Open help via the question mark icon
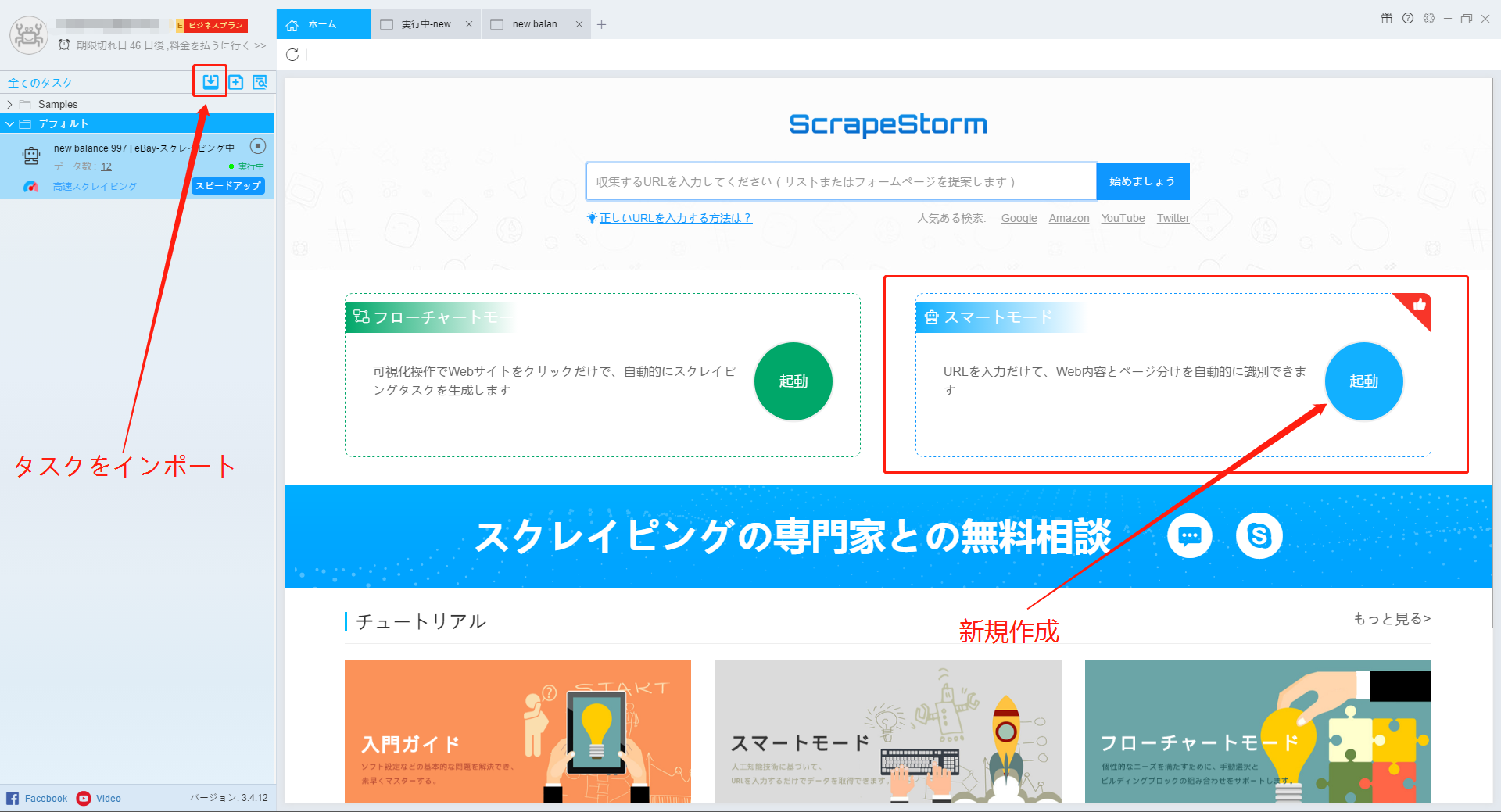Image resolution: width=1501 pixels, height=812 pixels. 1408,19
